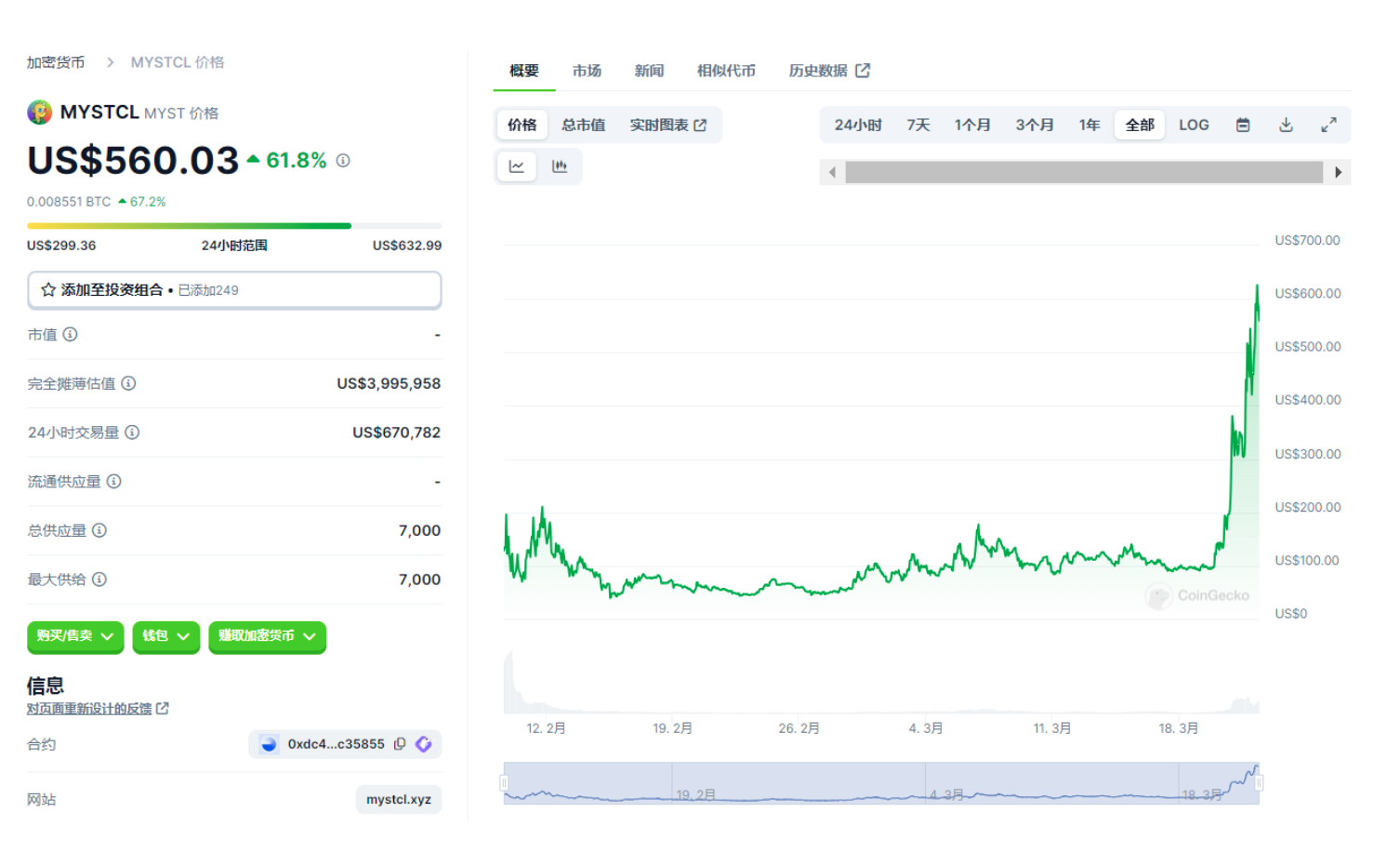1400x852 pixels.
Task: Click the 0xdc4...c35855 contract address
Action: 337,744
